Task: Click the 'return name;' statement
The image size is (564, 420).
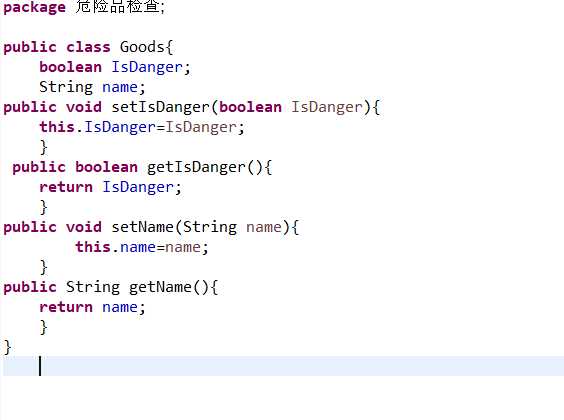Action: (92, 307)
